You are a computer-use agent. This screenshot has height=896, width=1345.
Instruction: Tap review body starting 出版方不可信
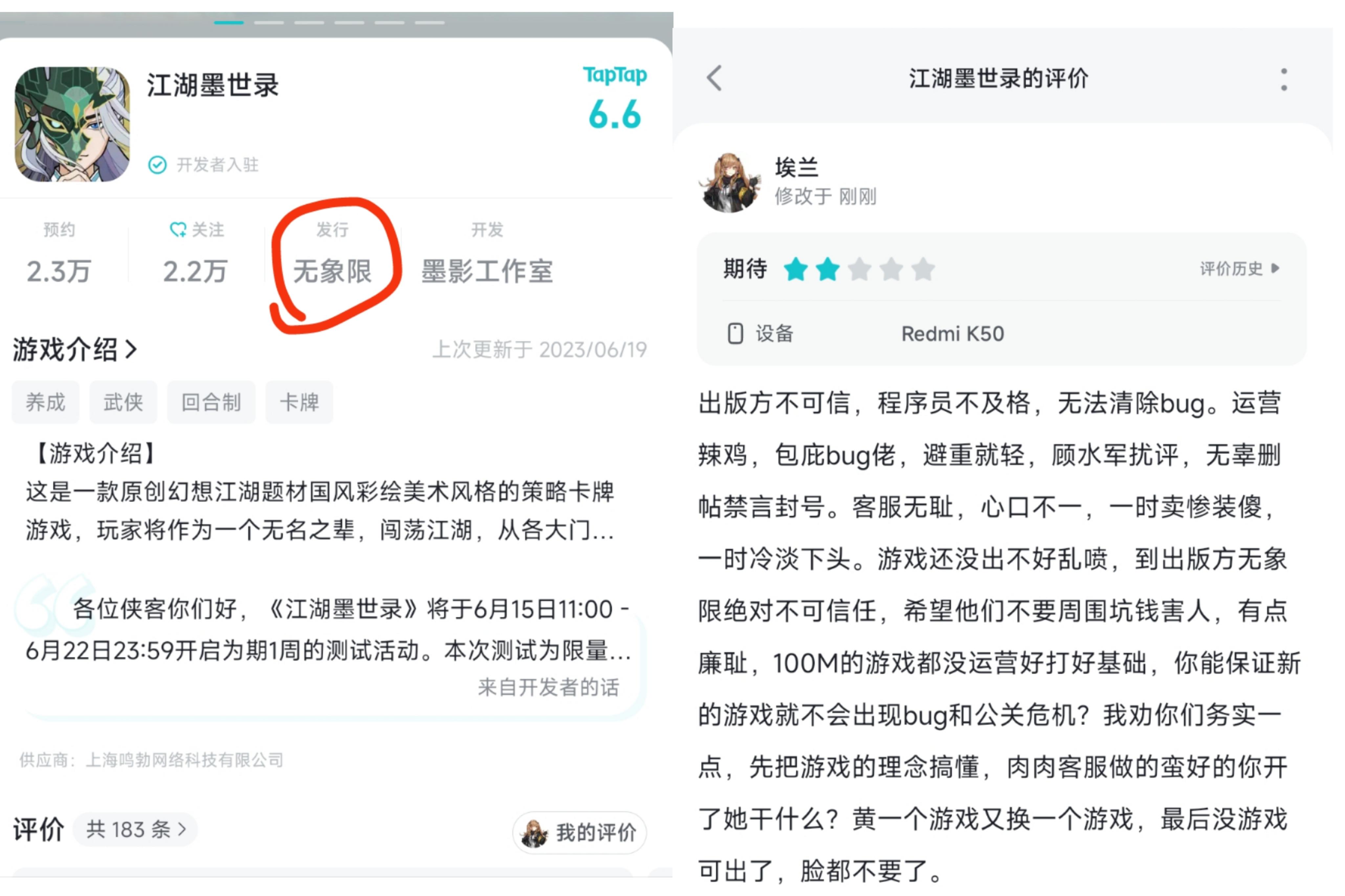coord(999,637)
